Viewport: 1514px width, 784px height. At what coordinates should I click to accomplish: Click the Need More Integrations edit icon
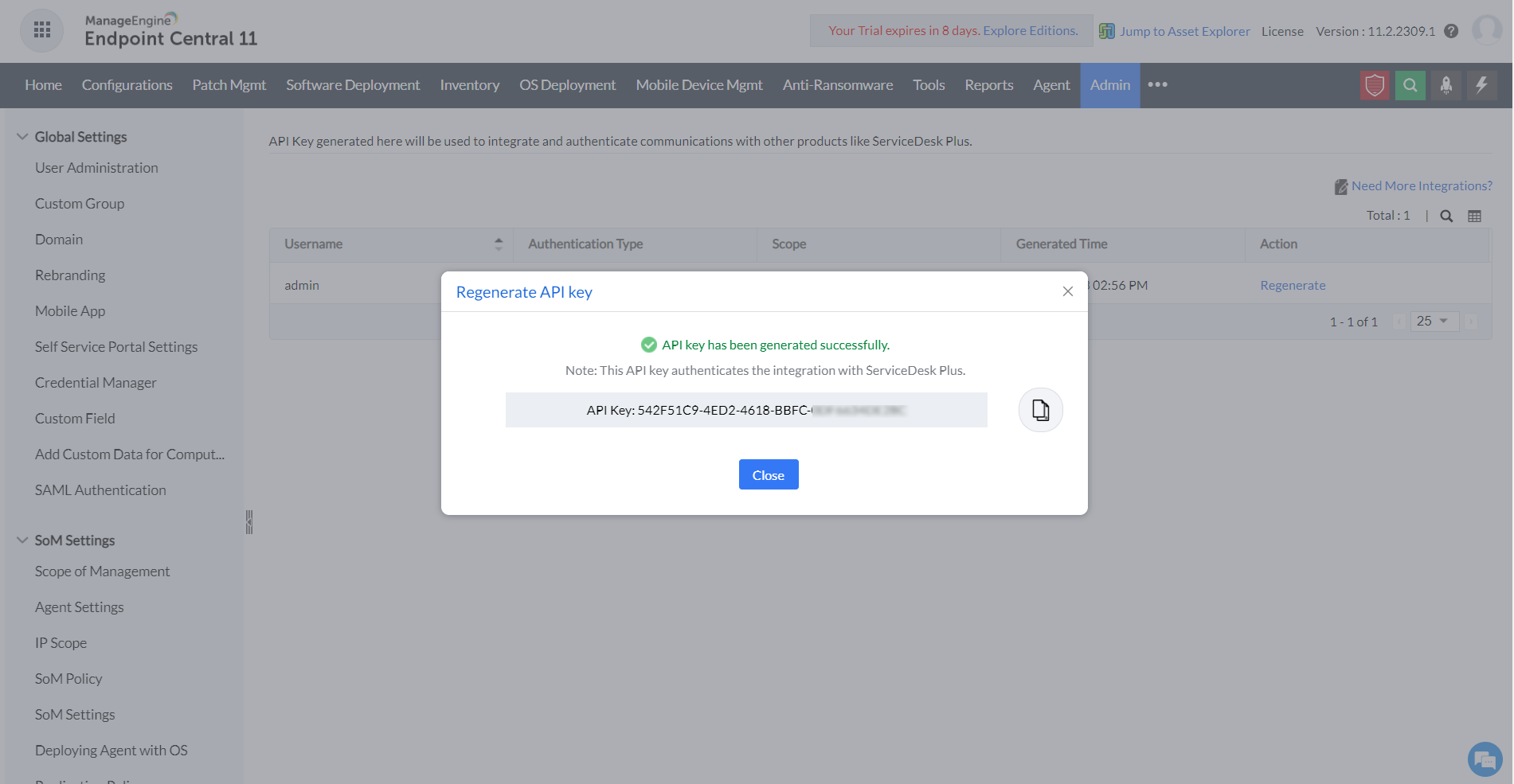(x=1341, y=186)
